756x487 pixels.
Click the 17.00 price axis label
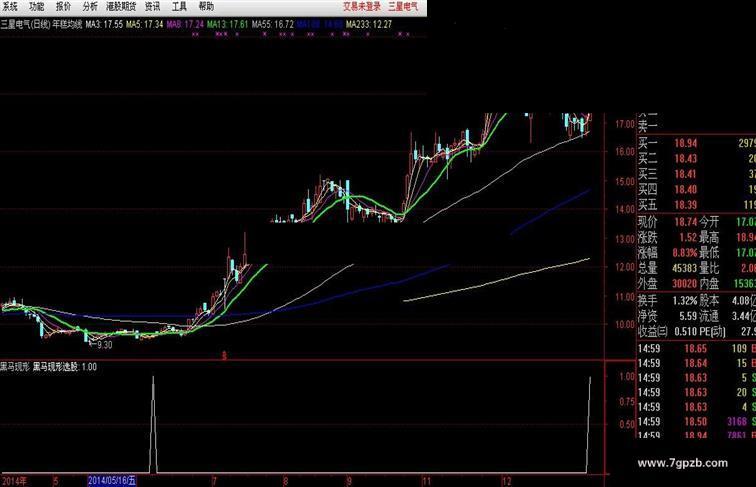point(625,124)
